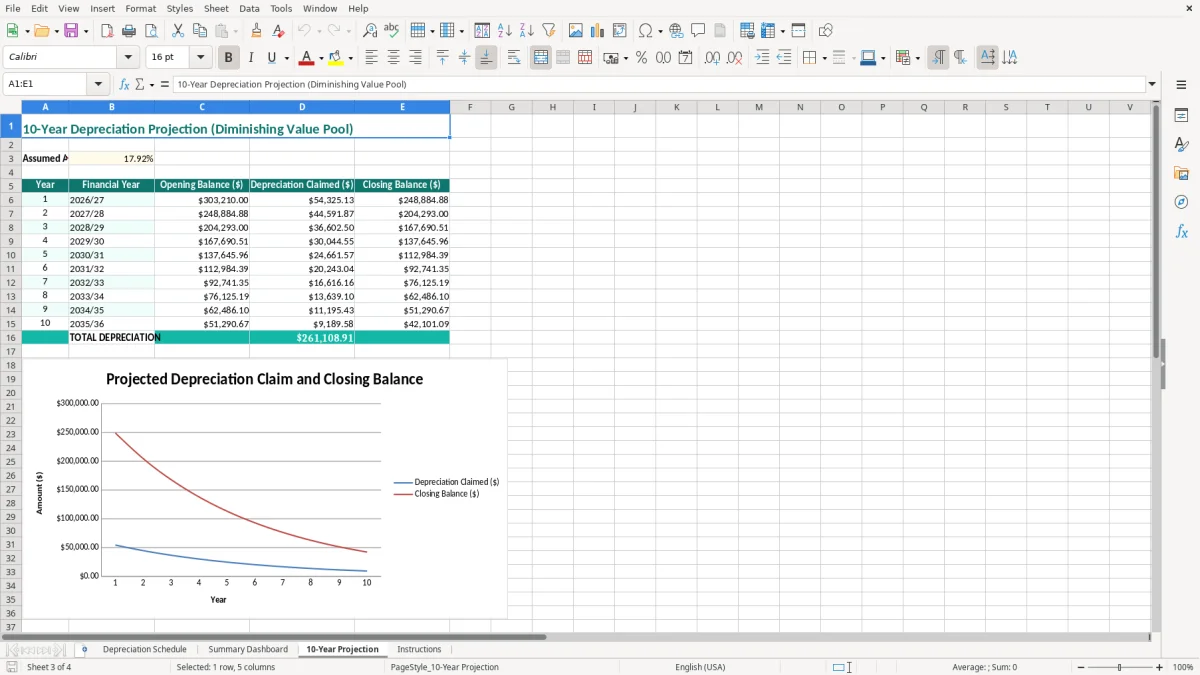This screenshot has height=675, width=1200.
Task: Apply the yellow background color
Action: (336, 58)
